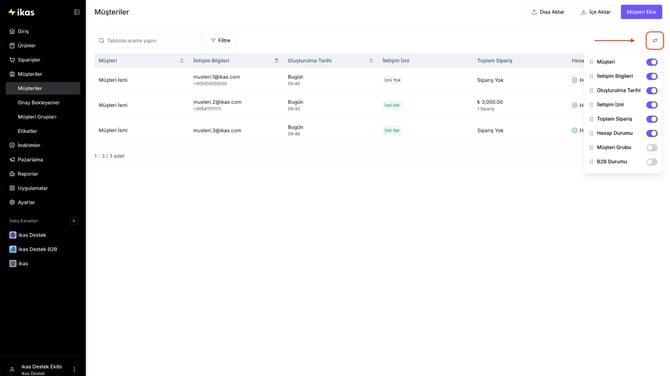670x376 pixels.
Task: Collapse the sidebar panel icon
Action: (77, 12)
